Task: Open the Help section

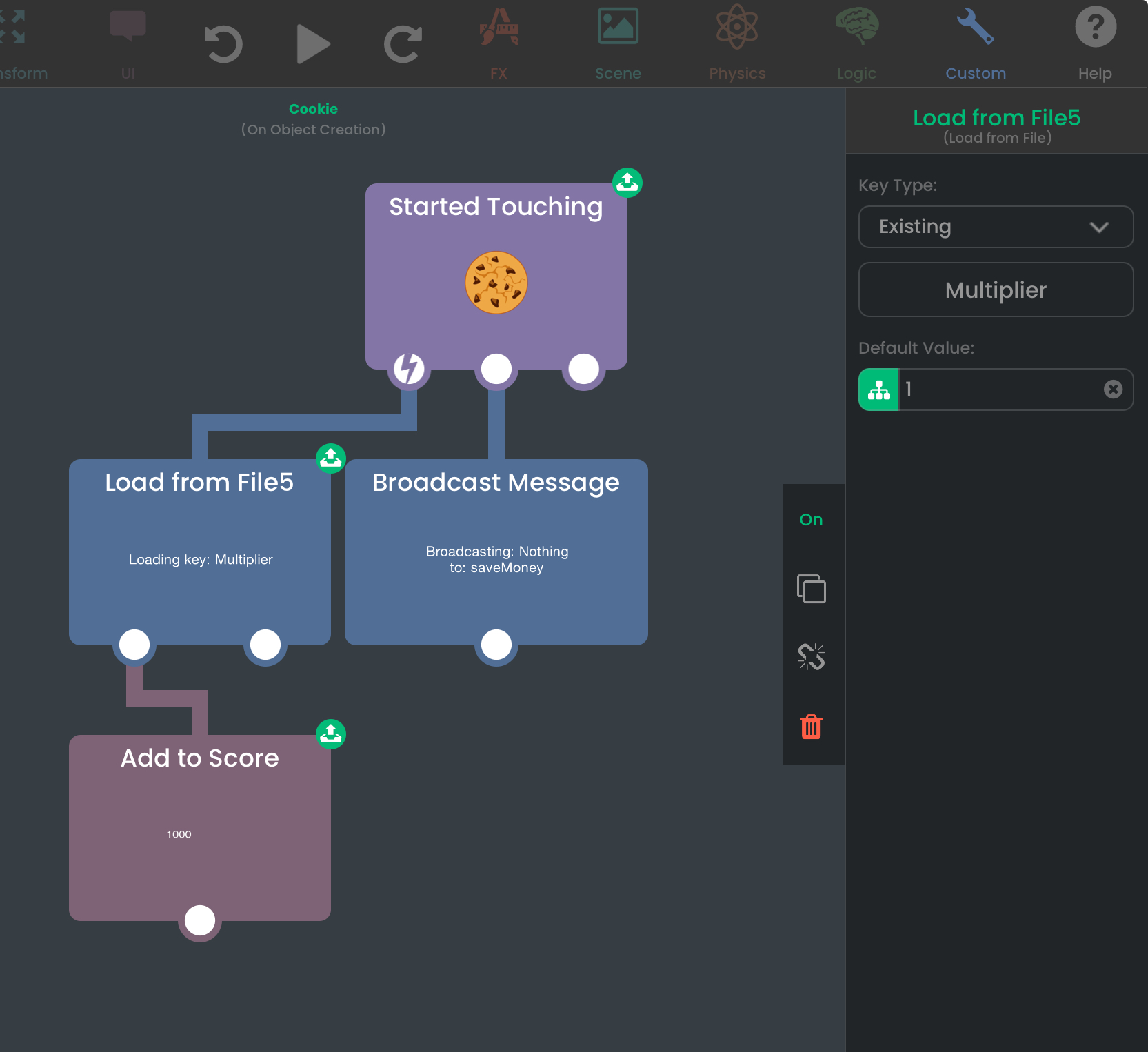Action: click(1095, 44)
